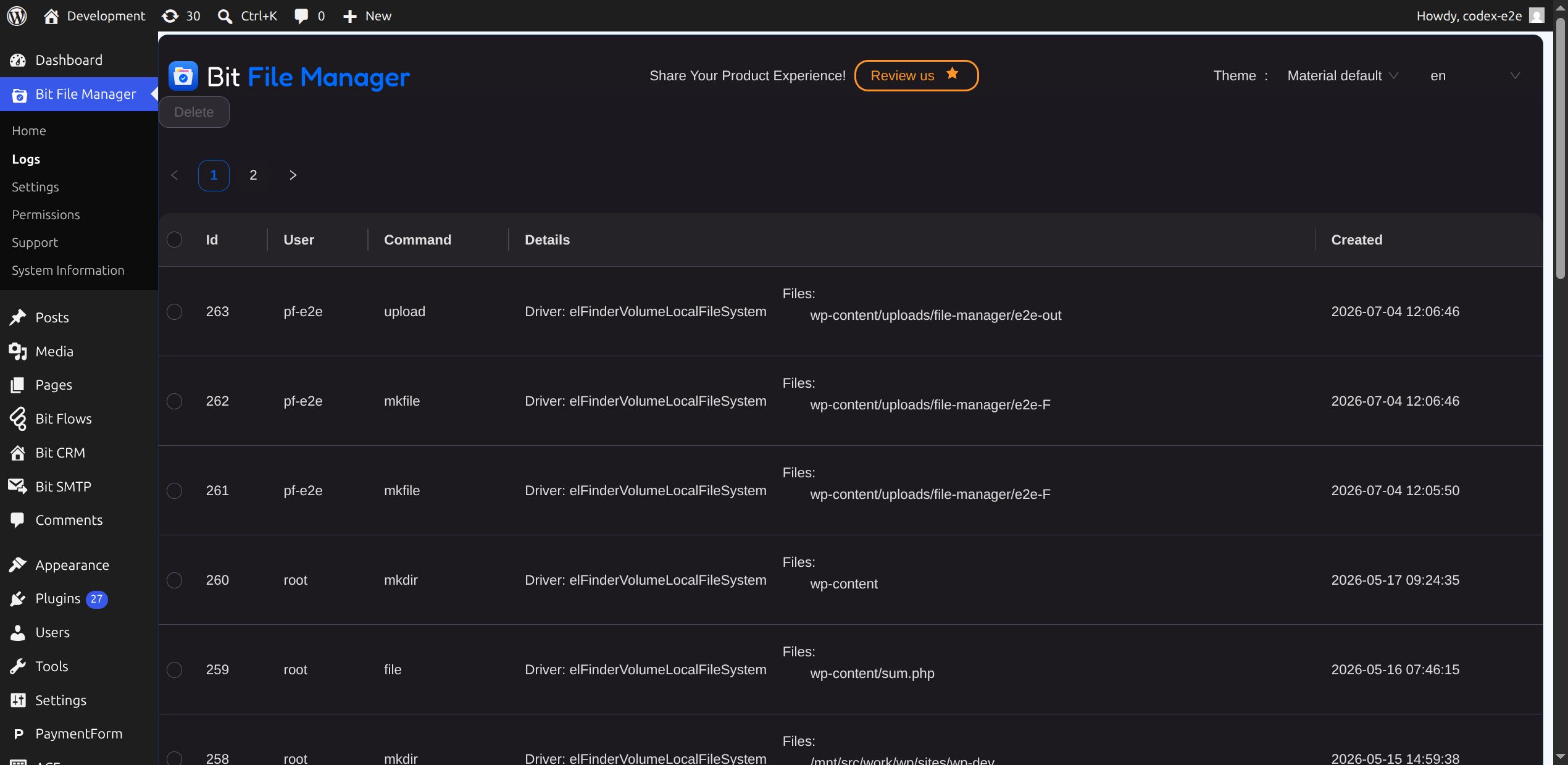Click the vertical page scrollbar thumb

pyautogui.click(x=1561, y=148)
